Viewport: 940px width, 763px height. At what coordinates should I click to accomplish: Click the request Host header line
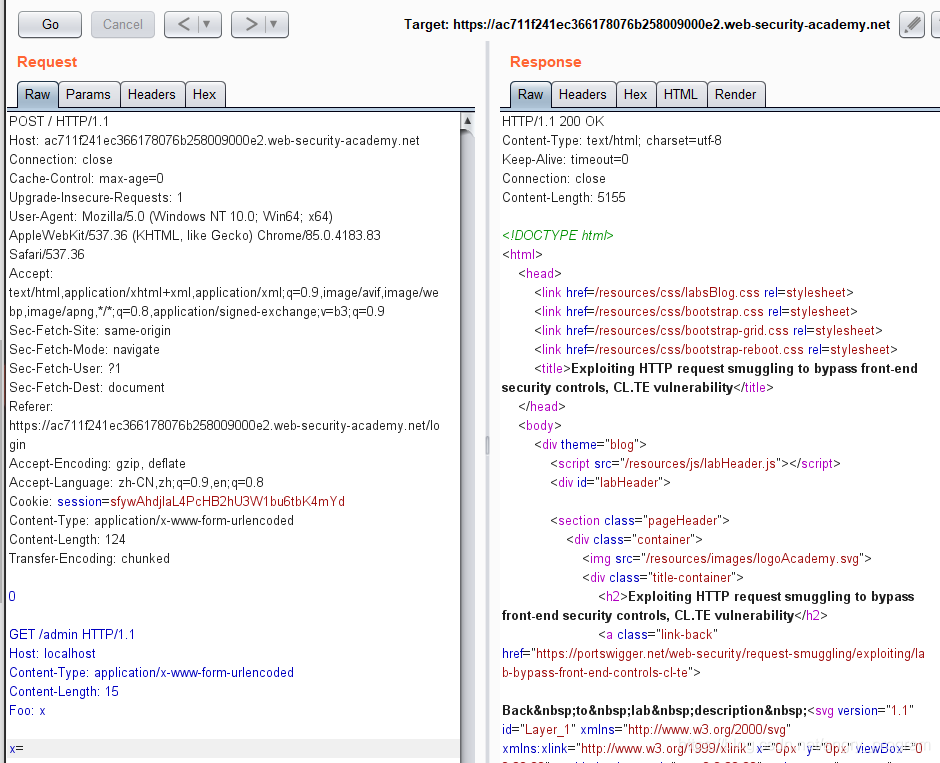214,140
